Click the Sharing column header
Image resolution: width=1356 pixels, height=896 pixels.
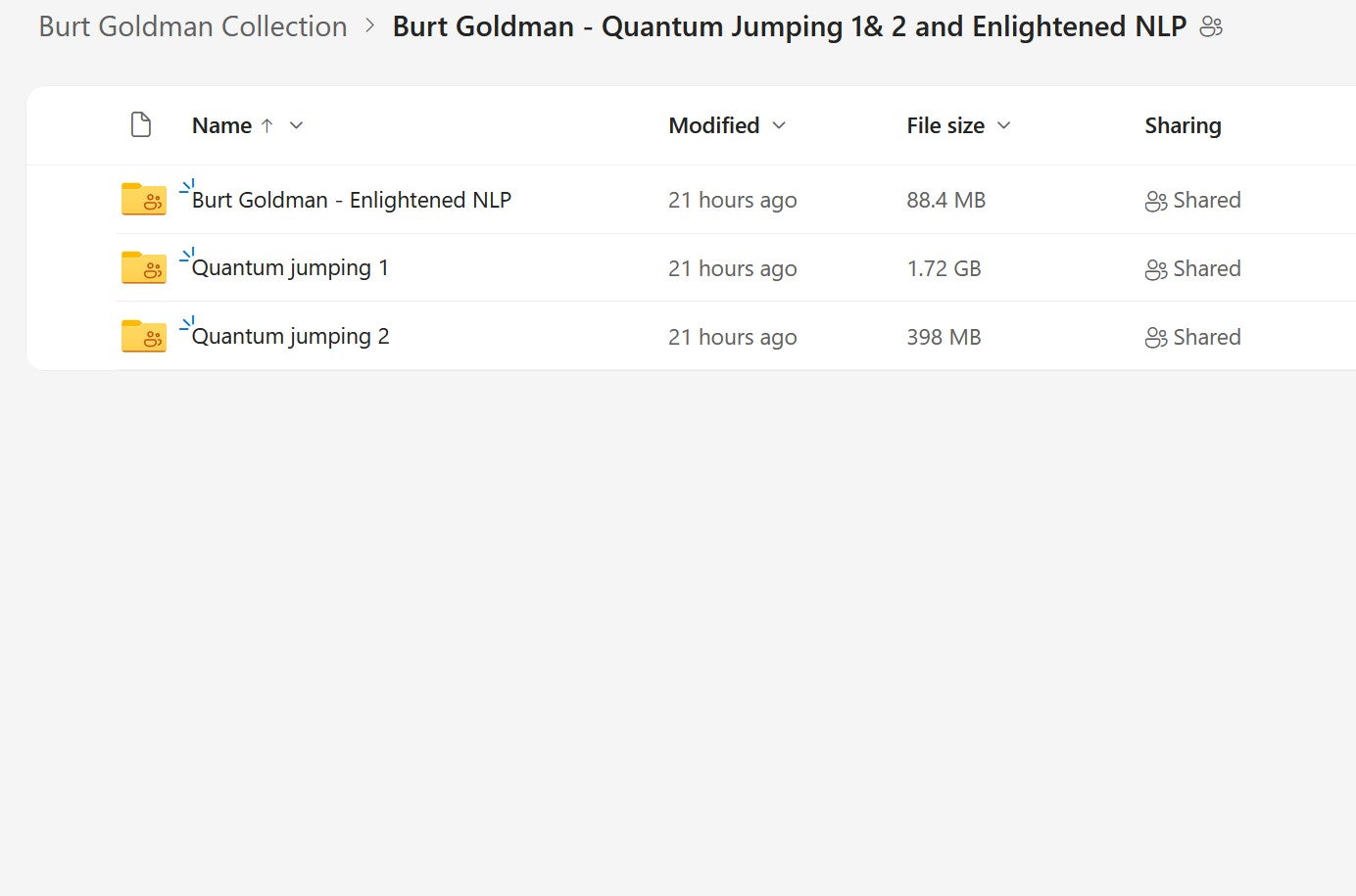1183,125
